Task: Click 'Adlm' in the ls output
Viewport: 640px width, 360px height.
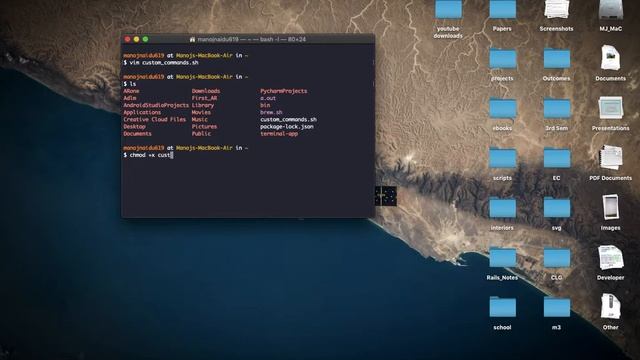Action: click(x=130, y=98)
